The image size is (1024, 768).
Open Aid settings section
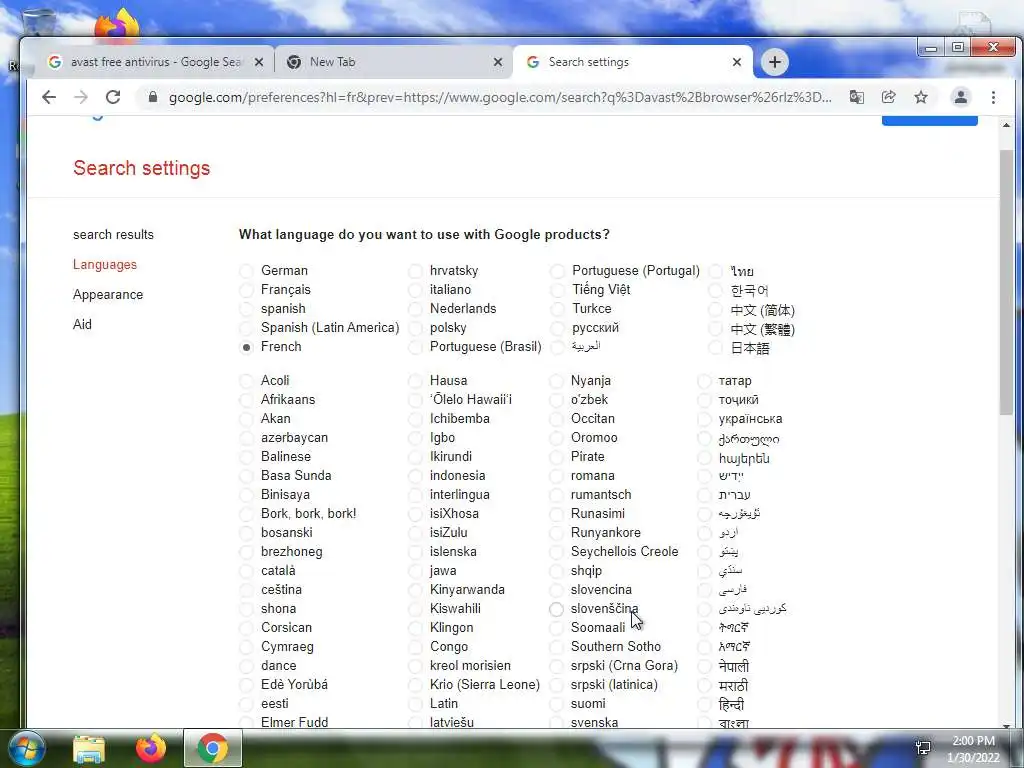82,325
